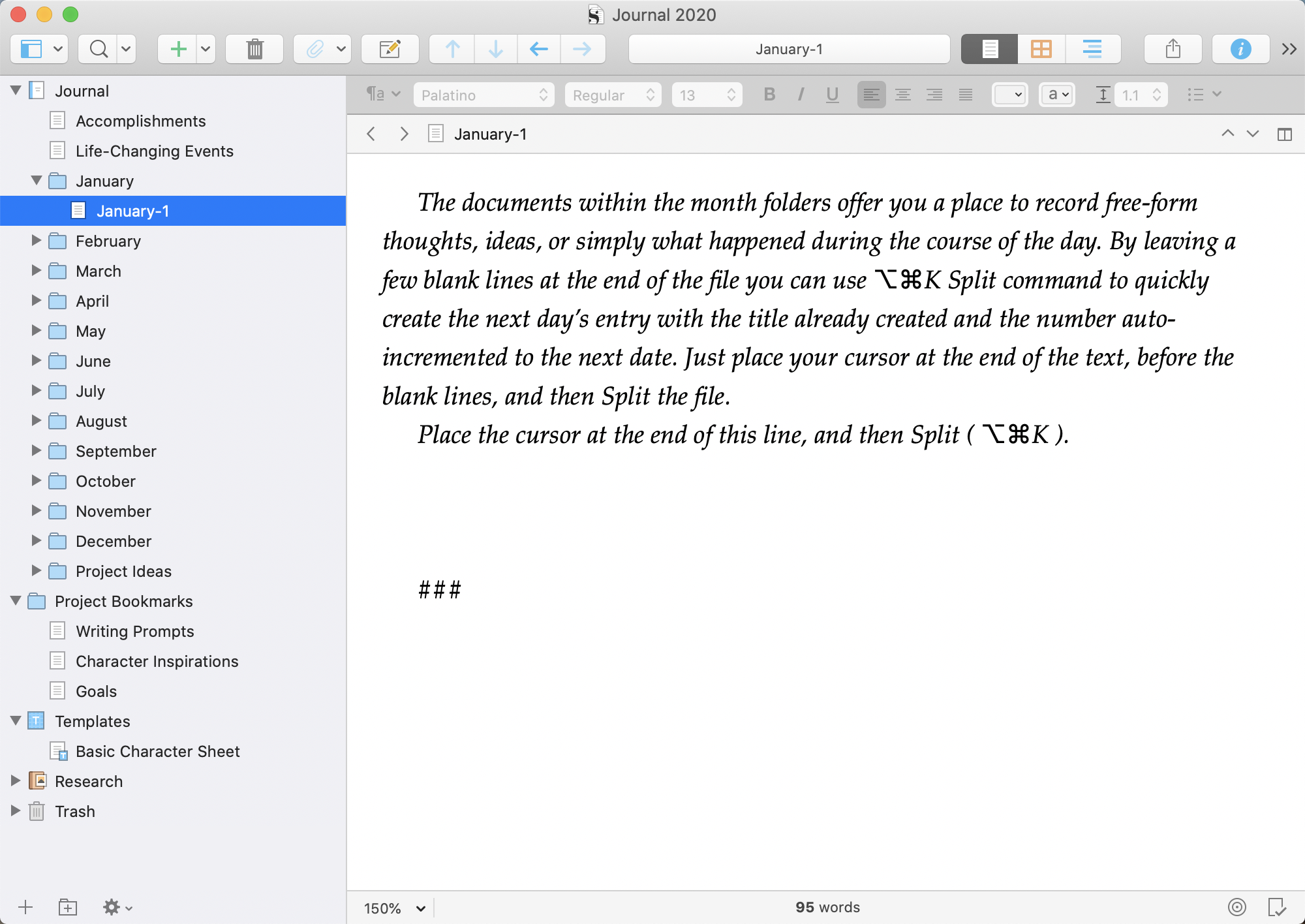The image size is (1305, 924).
Task: Justify text alignment
Action: click(x=966, y=95)
